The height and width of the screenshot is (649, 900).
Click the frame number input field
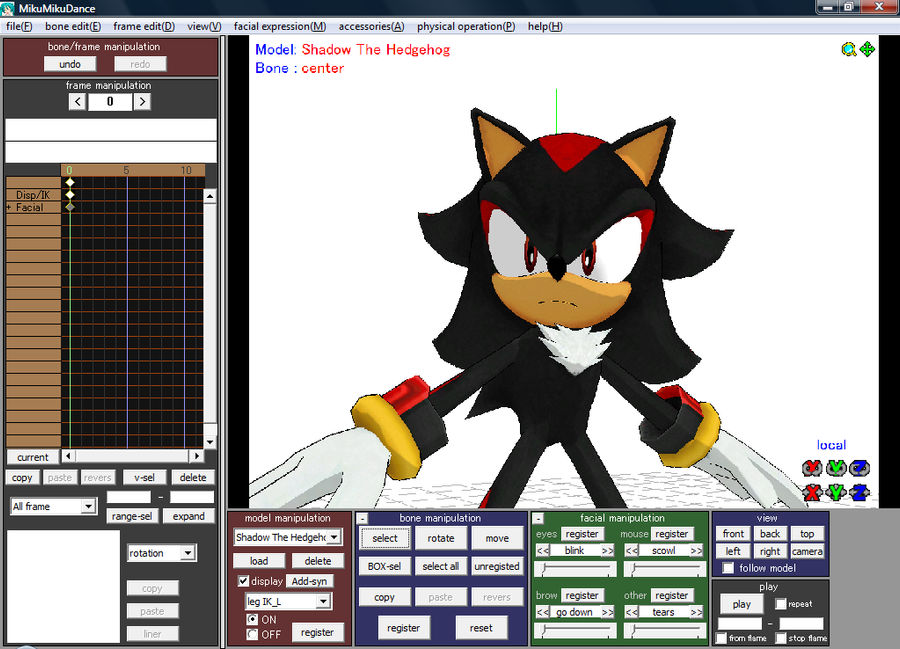[109, 100]
